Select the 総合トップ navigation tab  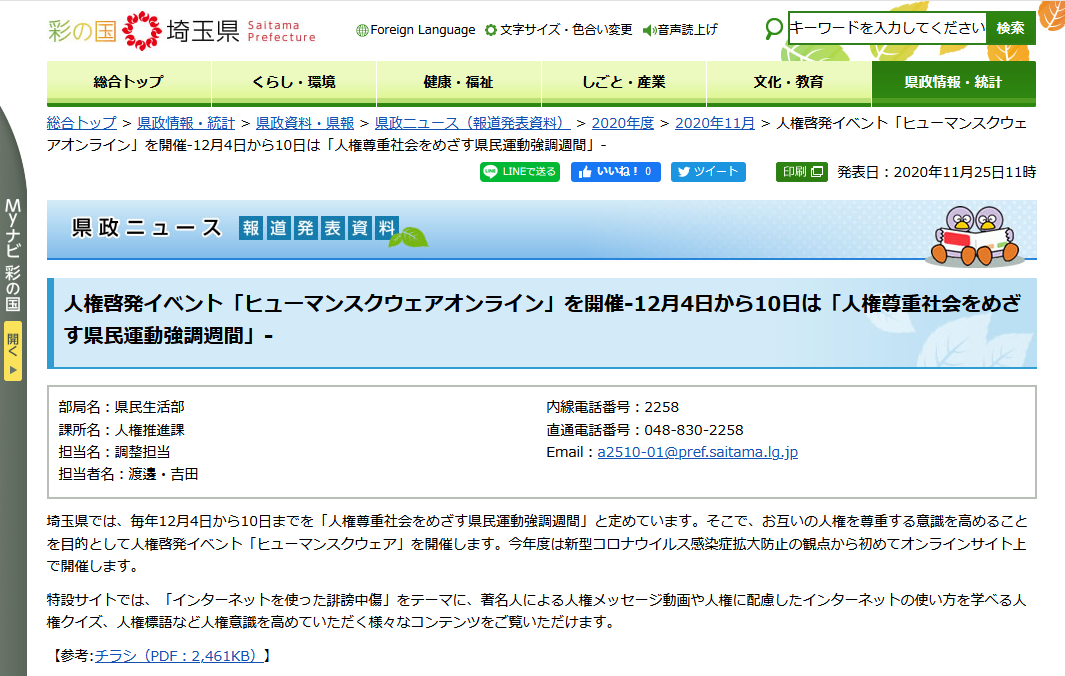128,82
